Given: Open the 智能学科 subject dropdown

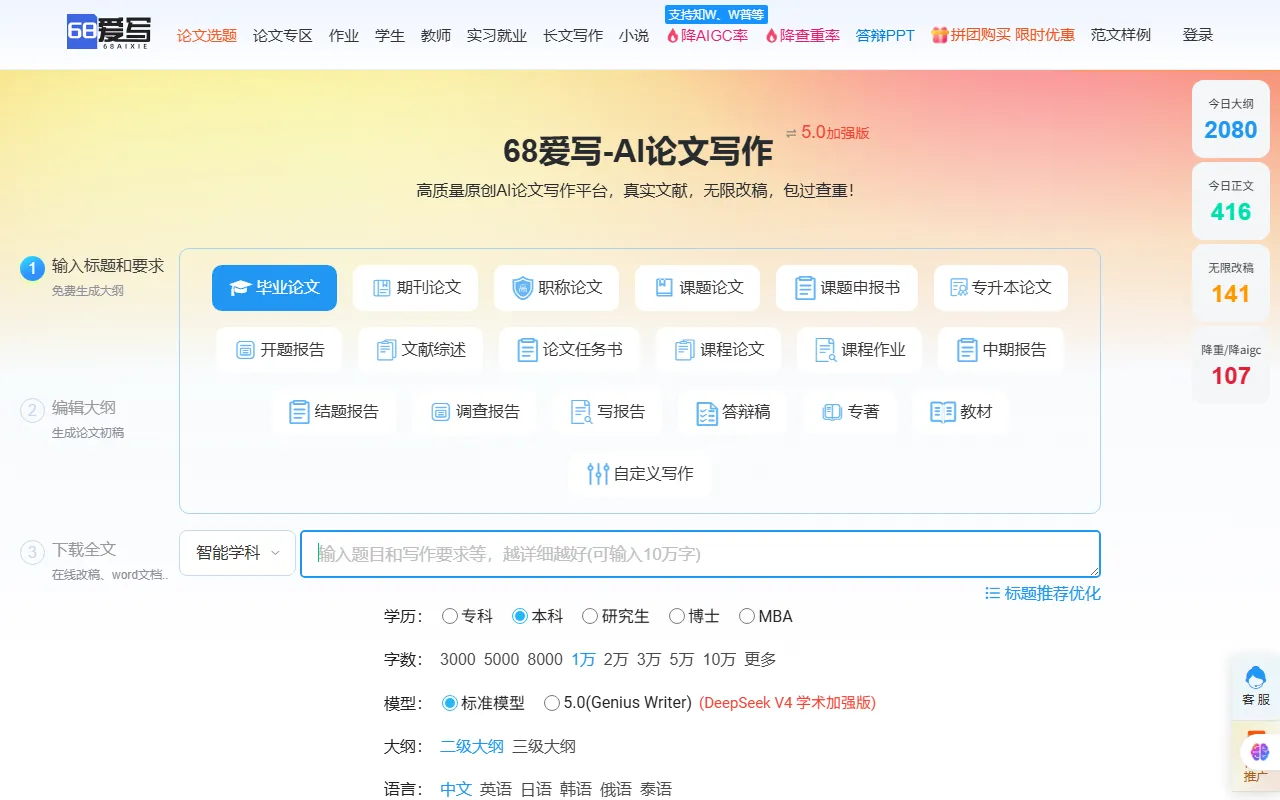Looking at the screenshot, I should [238, 553].
